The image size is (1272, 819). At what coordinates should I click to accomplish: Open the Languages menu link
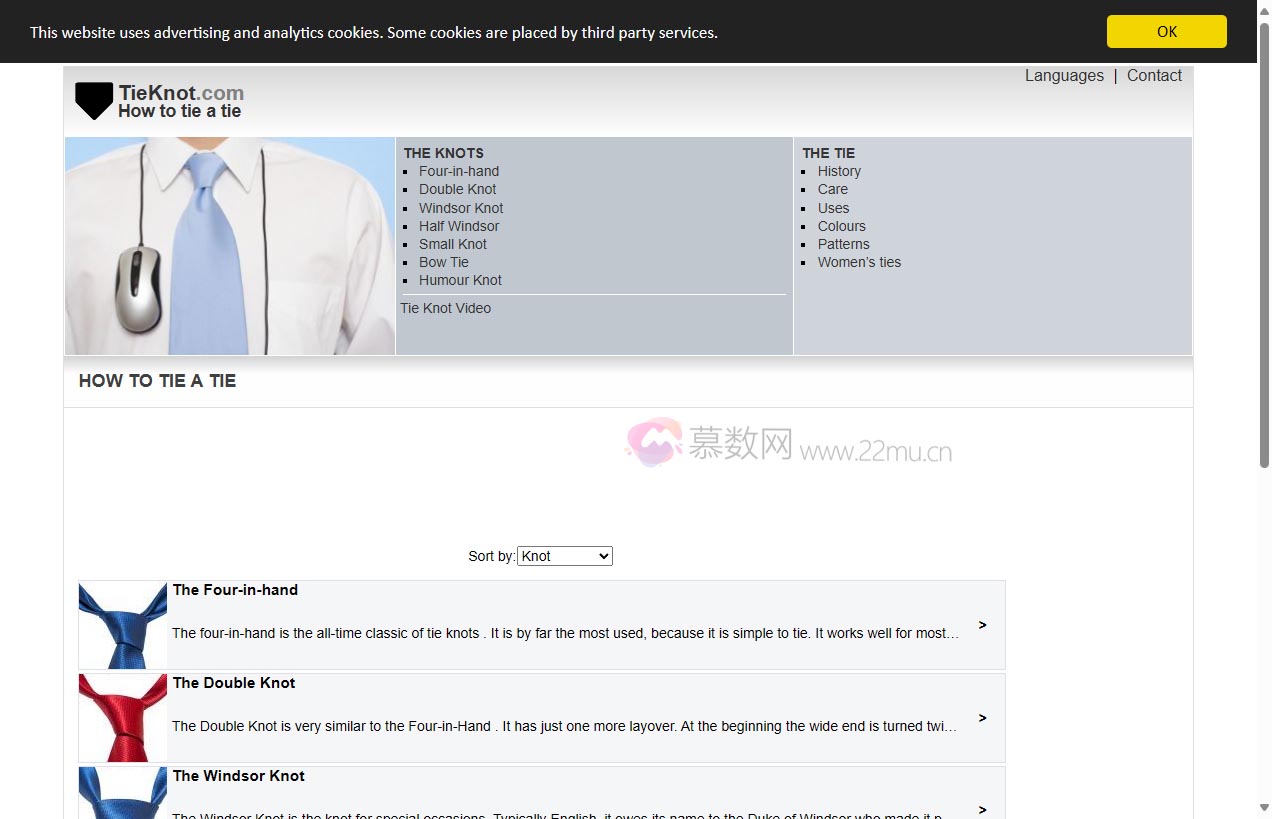coord(1064,76)
